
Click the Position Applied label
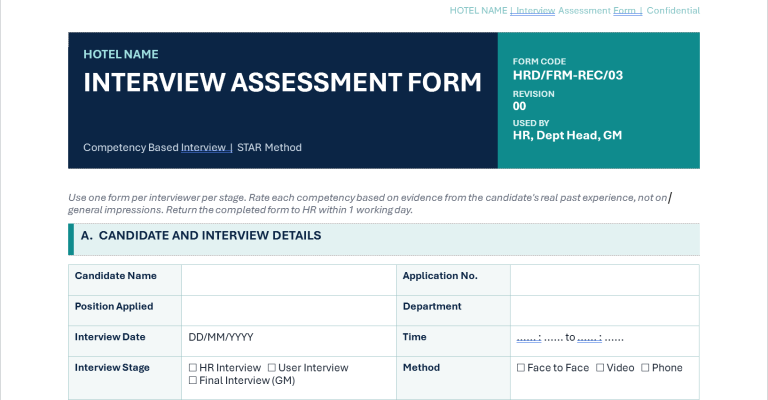(x=114, y=306)
